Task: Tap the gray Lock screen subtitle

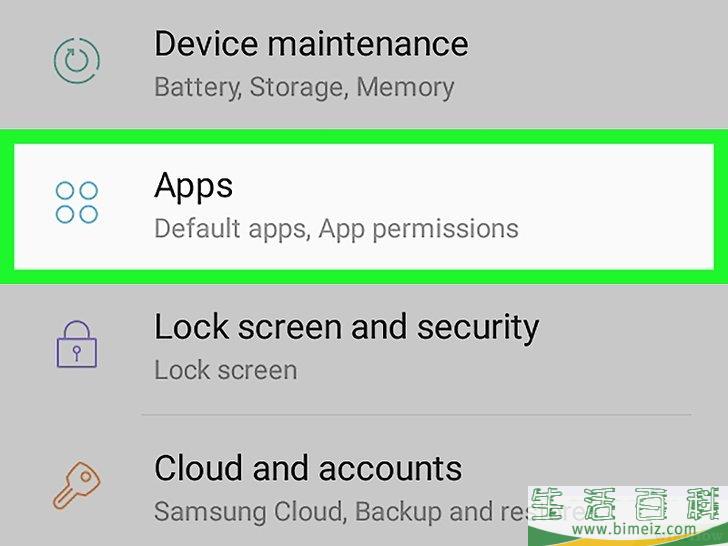Action: 226,370
